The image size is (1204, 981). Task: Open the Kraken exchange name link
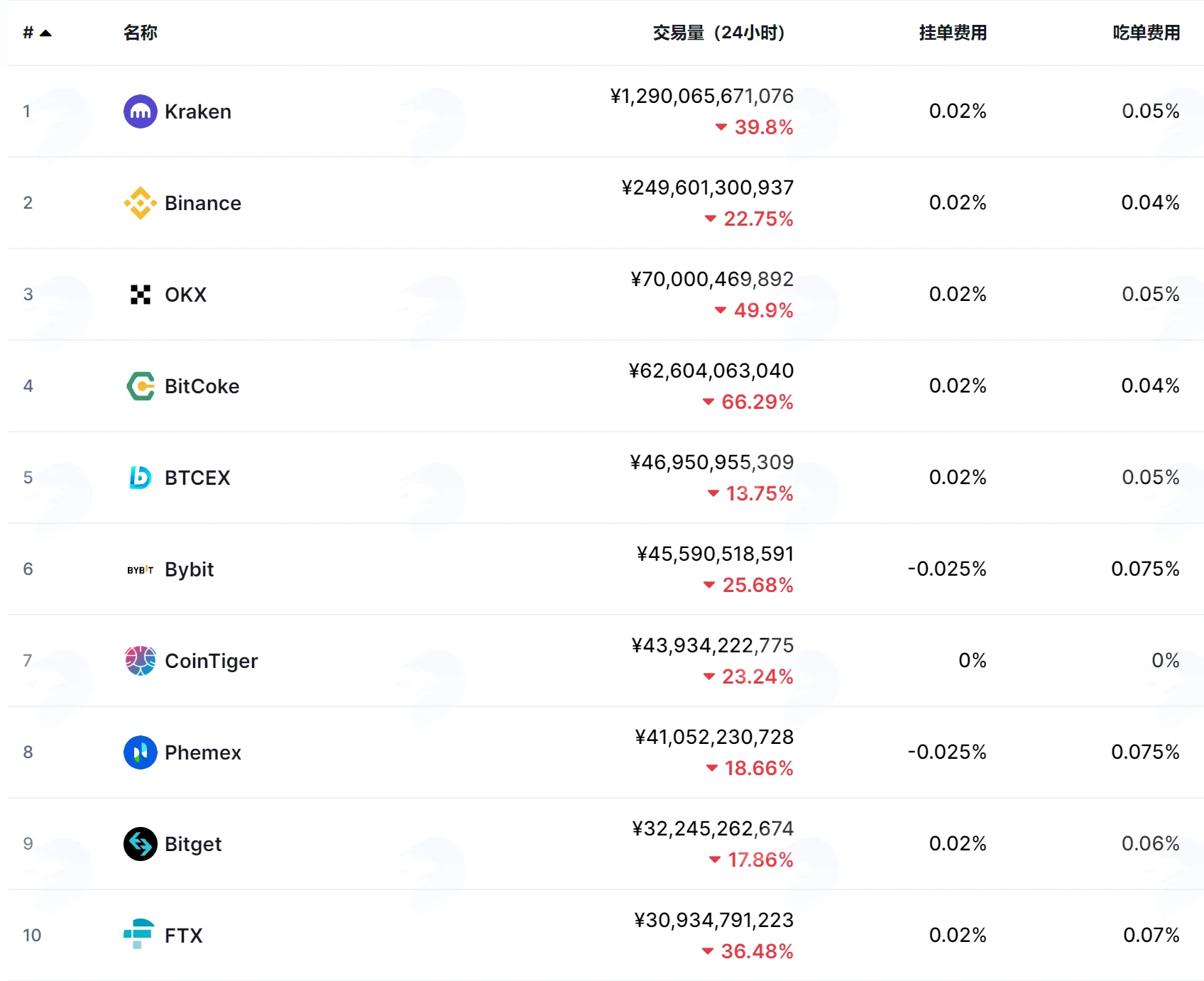[x=198, y=111]
